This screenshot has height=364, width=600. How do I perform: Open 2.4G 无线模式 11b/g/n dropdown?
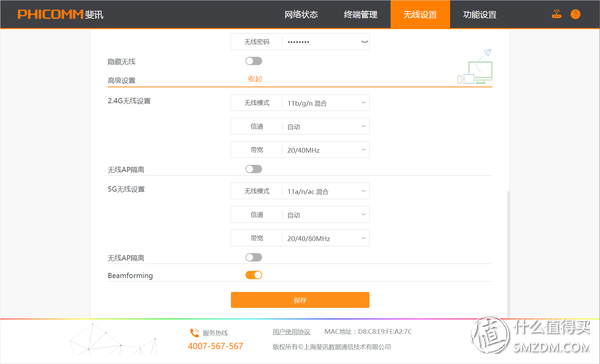[300, 103]
